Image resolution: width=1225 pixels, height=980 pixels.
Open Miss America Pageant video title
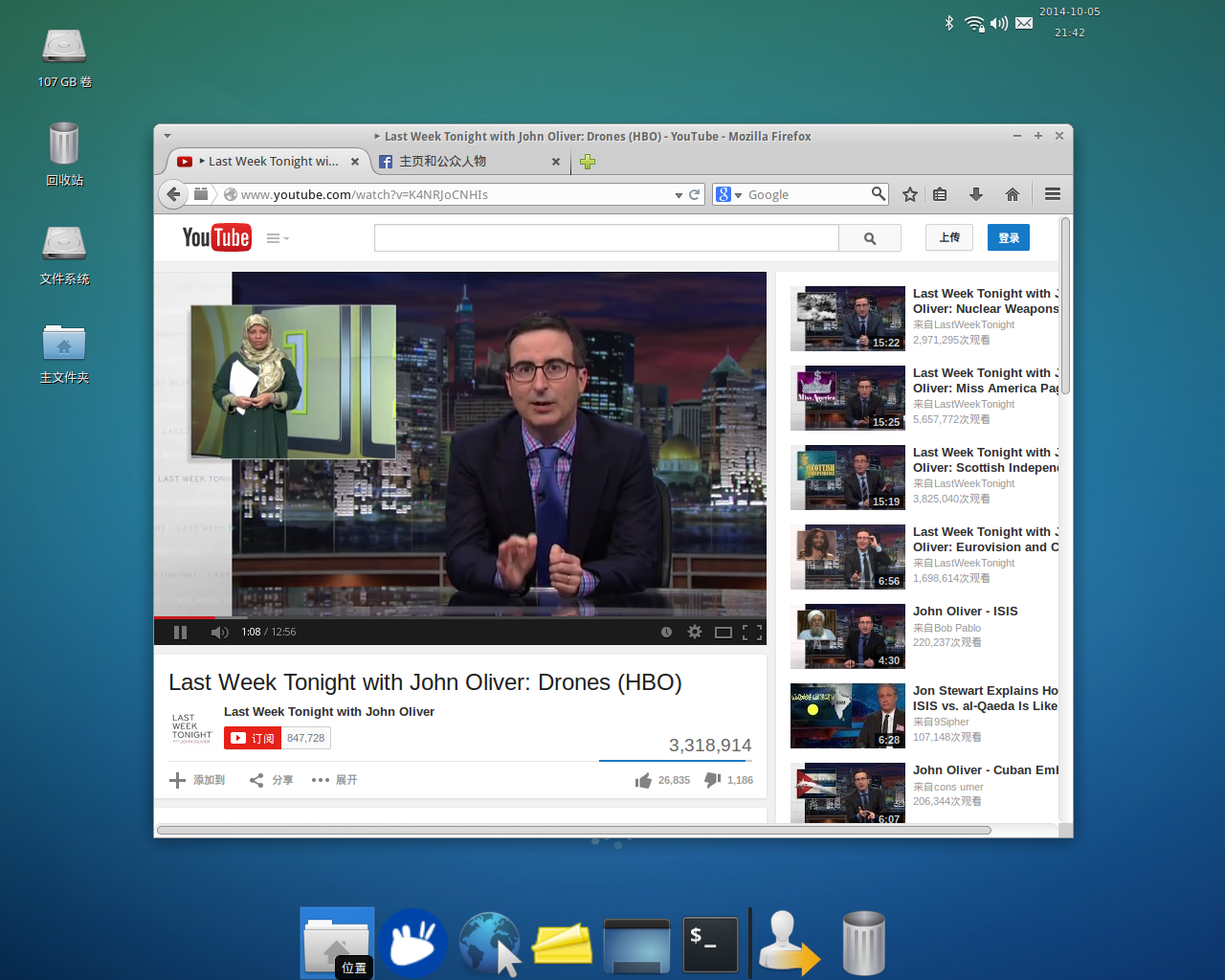click(x=986, y=381)
